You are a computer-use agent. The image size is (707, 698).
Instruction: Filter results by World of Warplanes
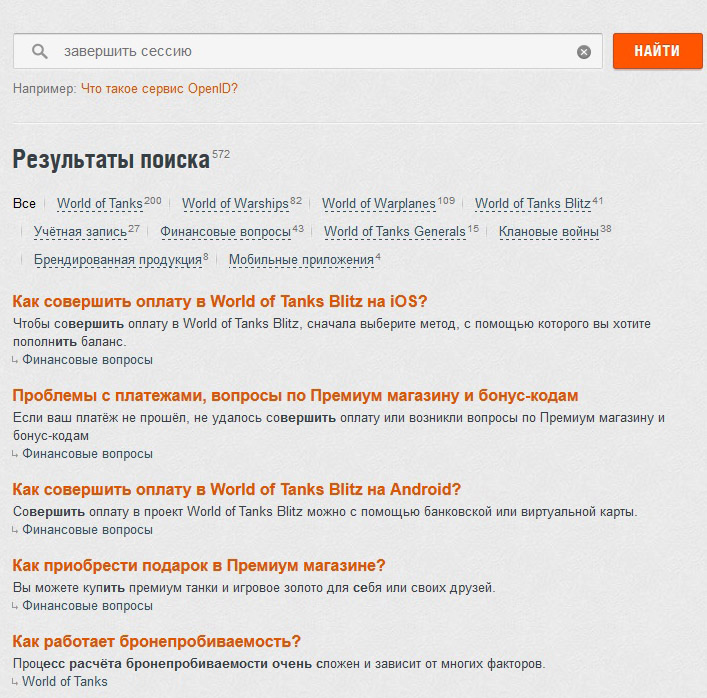click(x=379, y=204)
